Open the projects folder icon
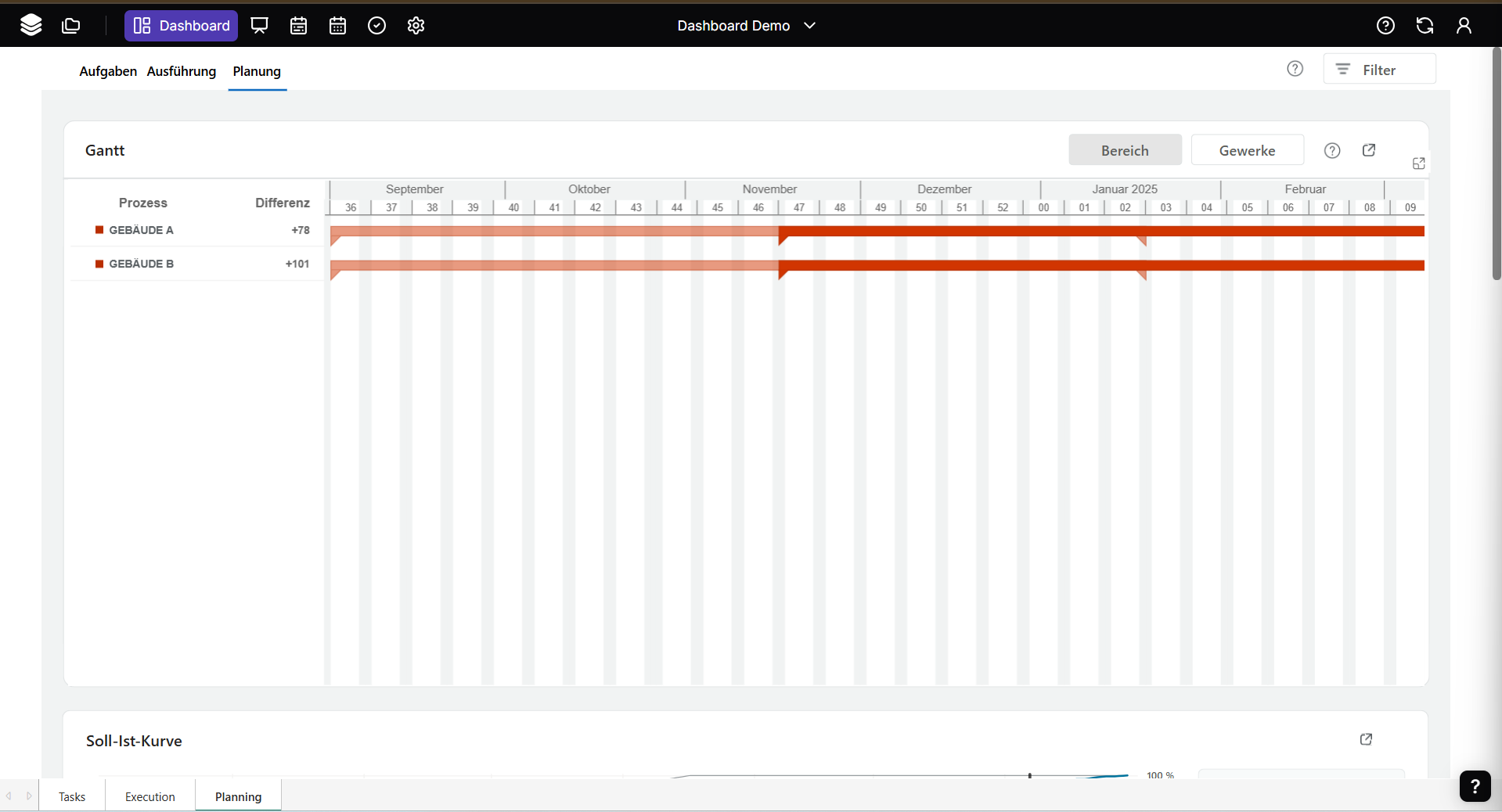The height and width of the screenshot is (812, 1502). point(71,26)
